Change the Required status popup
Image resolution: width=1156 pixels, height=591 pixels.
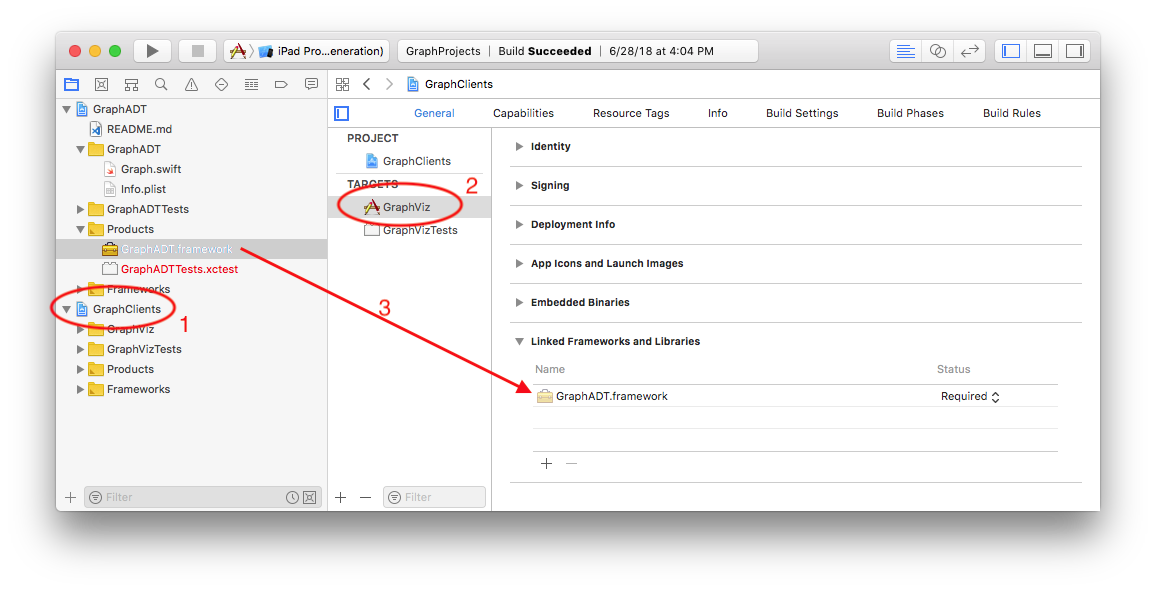coord(969,396)
